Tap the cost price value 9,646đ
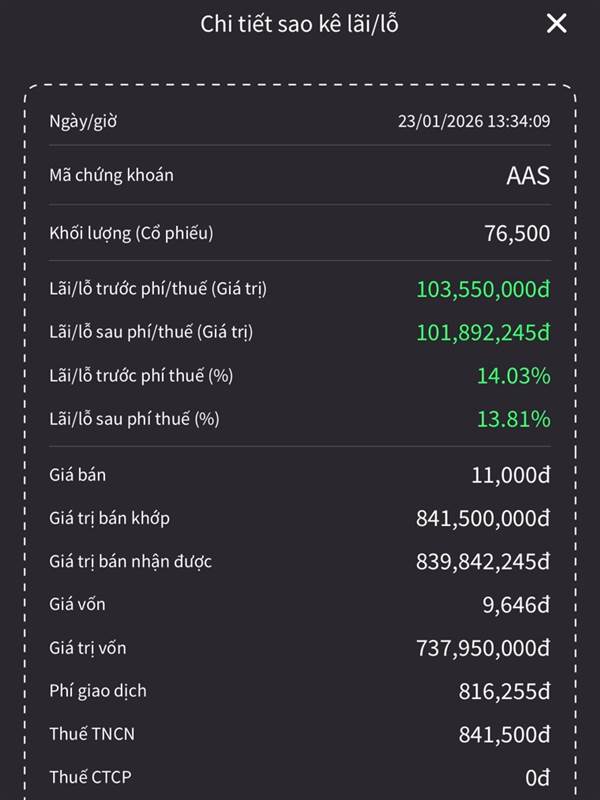This screenshot has width=600, height=800. (x=516, y=605)
